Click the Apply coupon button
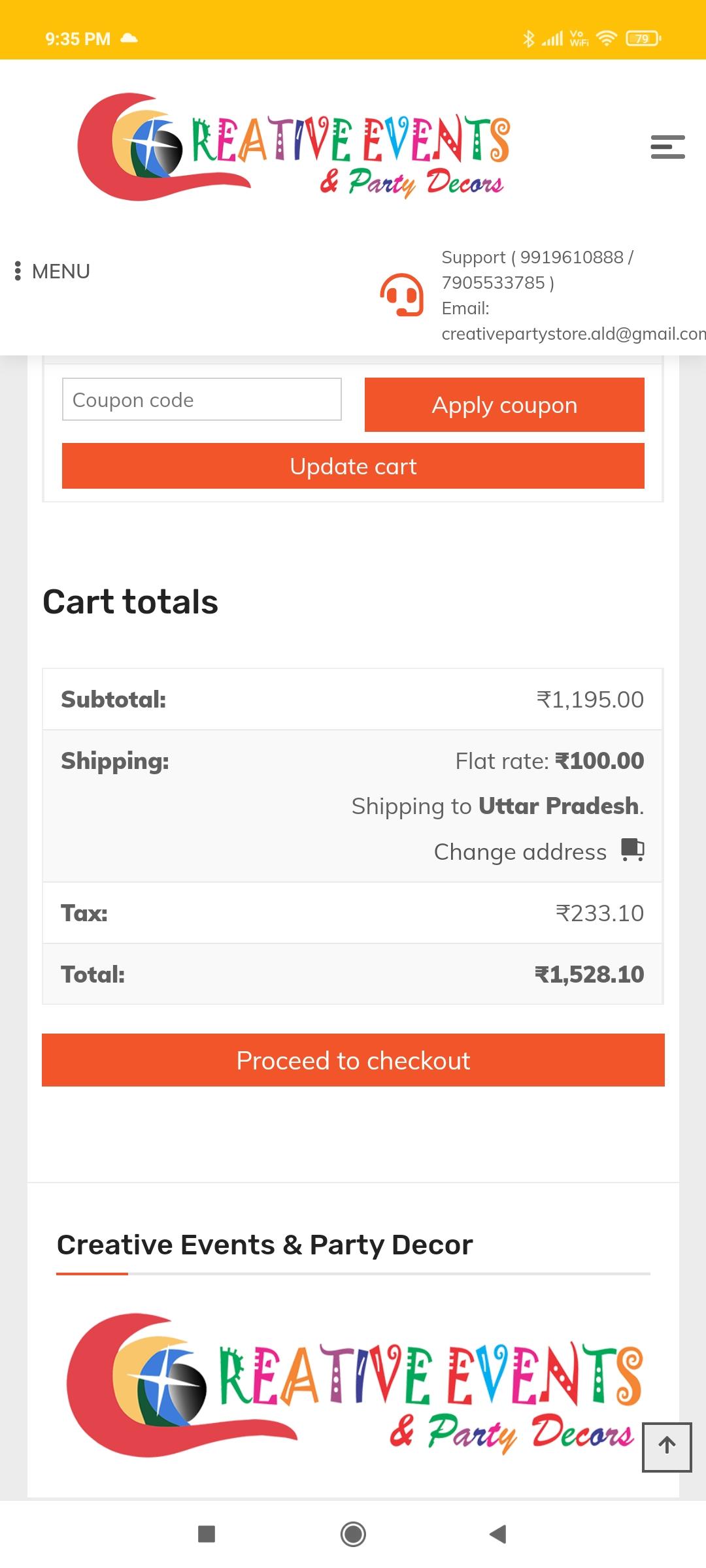706x1568 pixels. point(505,404)
